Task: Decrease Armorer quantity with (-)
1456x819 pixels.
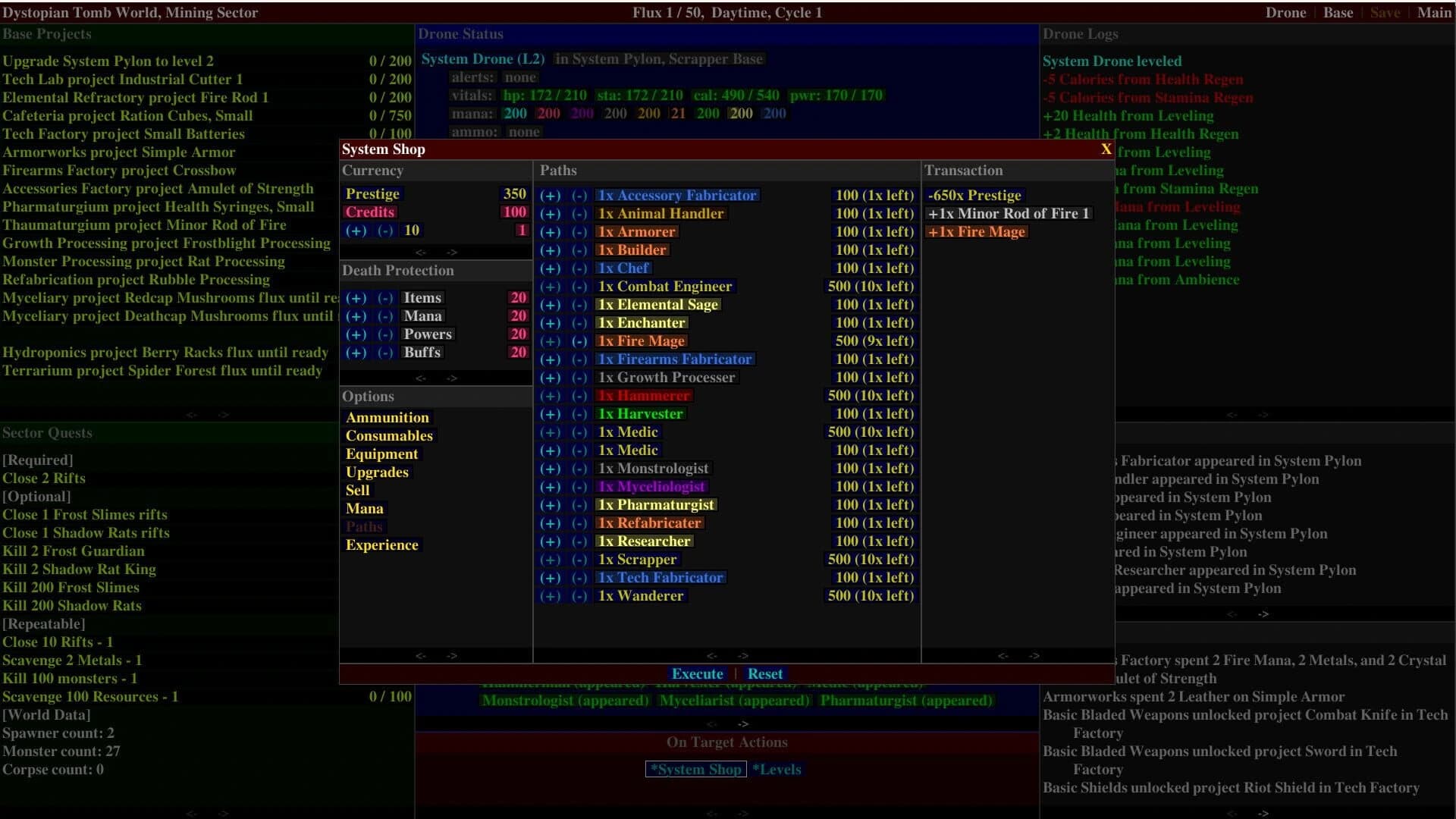Action: coord(579,232)
